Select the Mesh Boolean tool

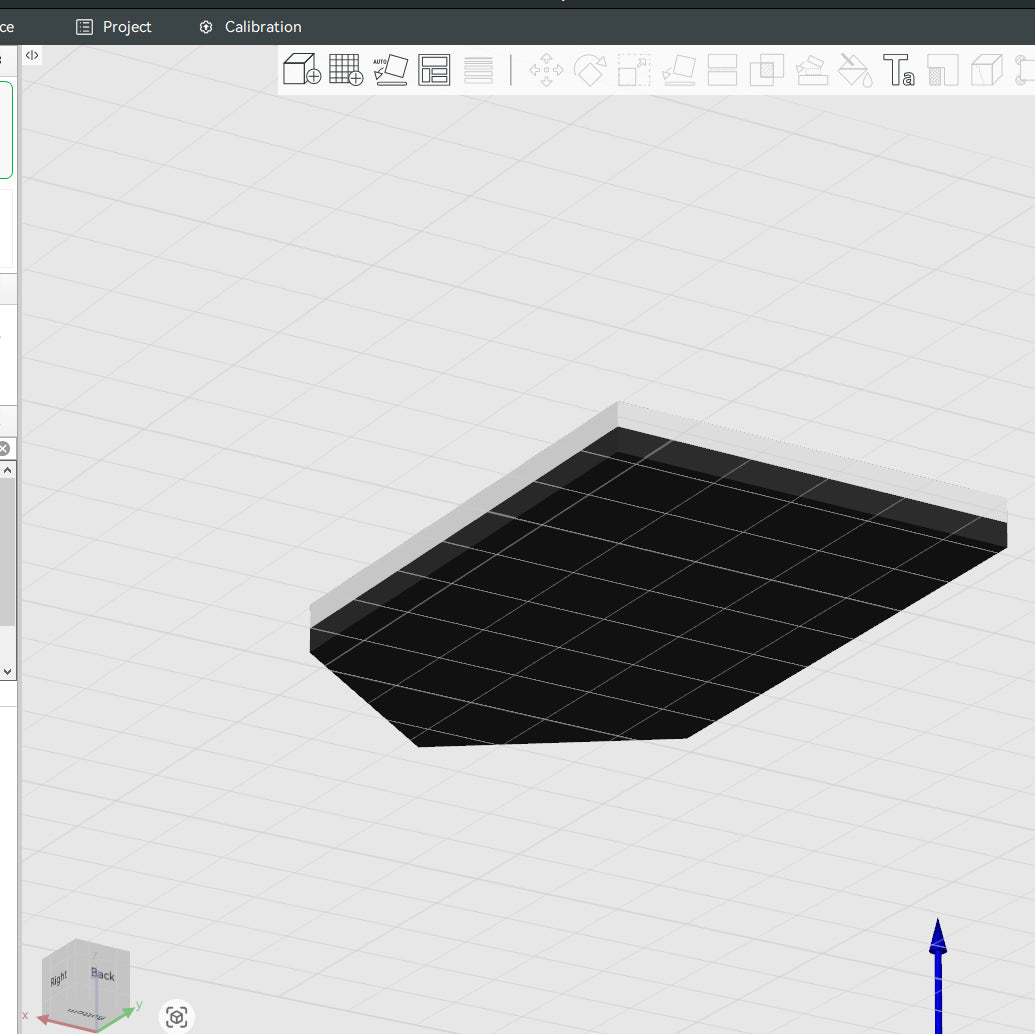coord(765,70)
